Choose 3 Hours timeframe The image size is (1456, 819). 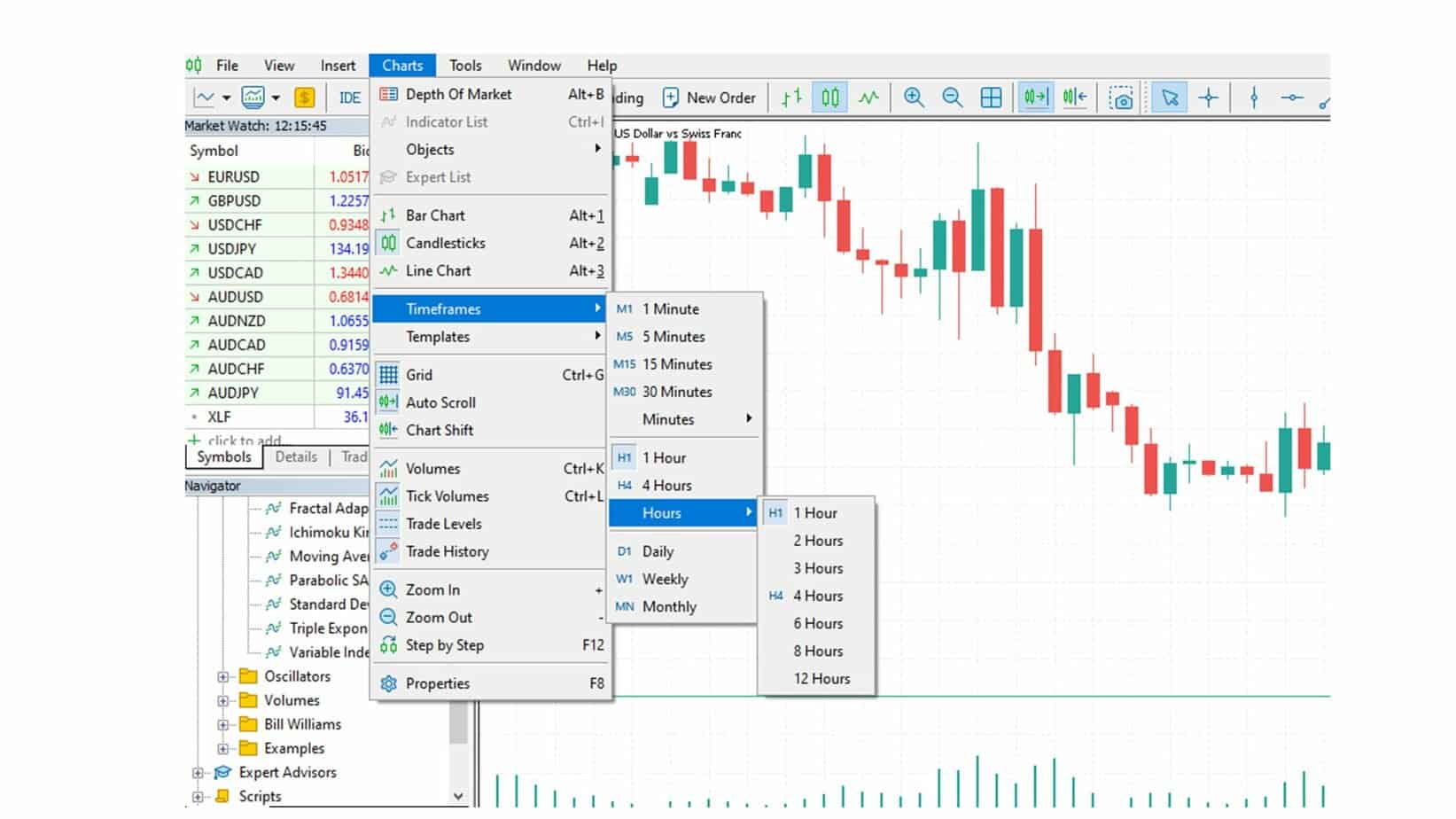817,568
